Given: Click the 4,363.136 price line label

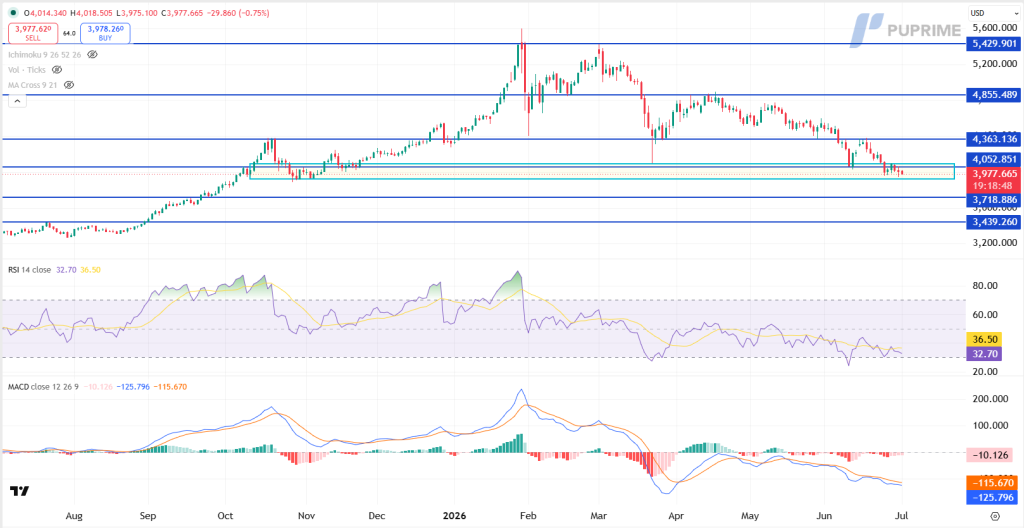Looking at the screenshot, I should (x=993, y=139).
